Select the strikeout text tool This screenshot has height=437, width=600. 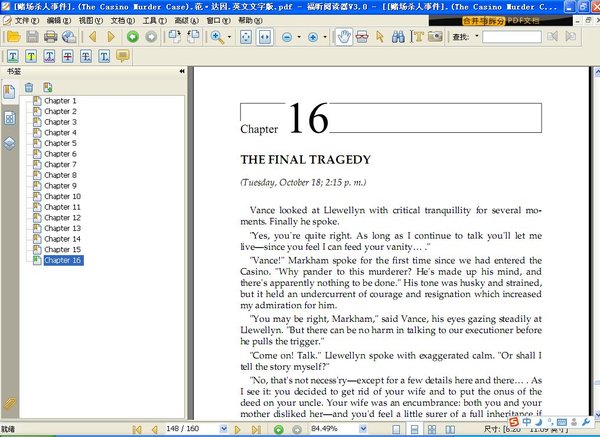click(x=68, y=56)
